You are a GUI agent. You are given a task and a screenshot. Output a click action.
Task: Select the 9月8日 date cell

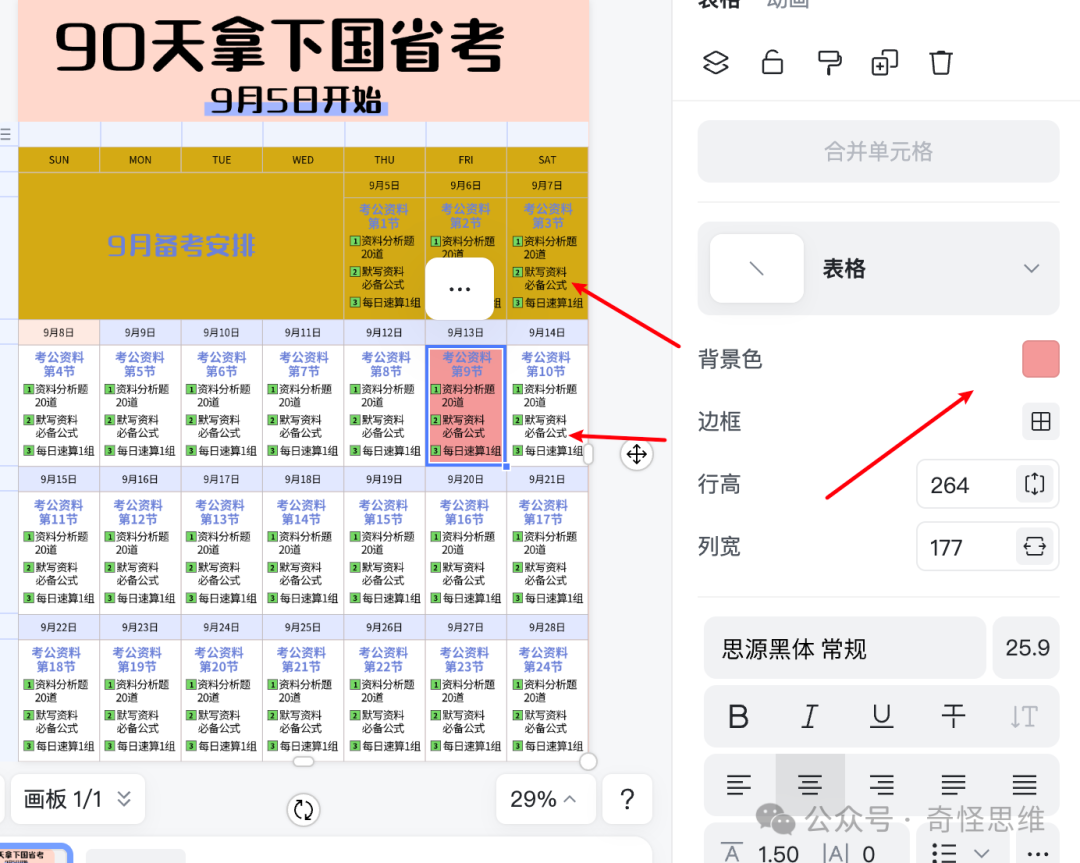click(x=59, y=333)
